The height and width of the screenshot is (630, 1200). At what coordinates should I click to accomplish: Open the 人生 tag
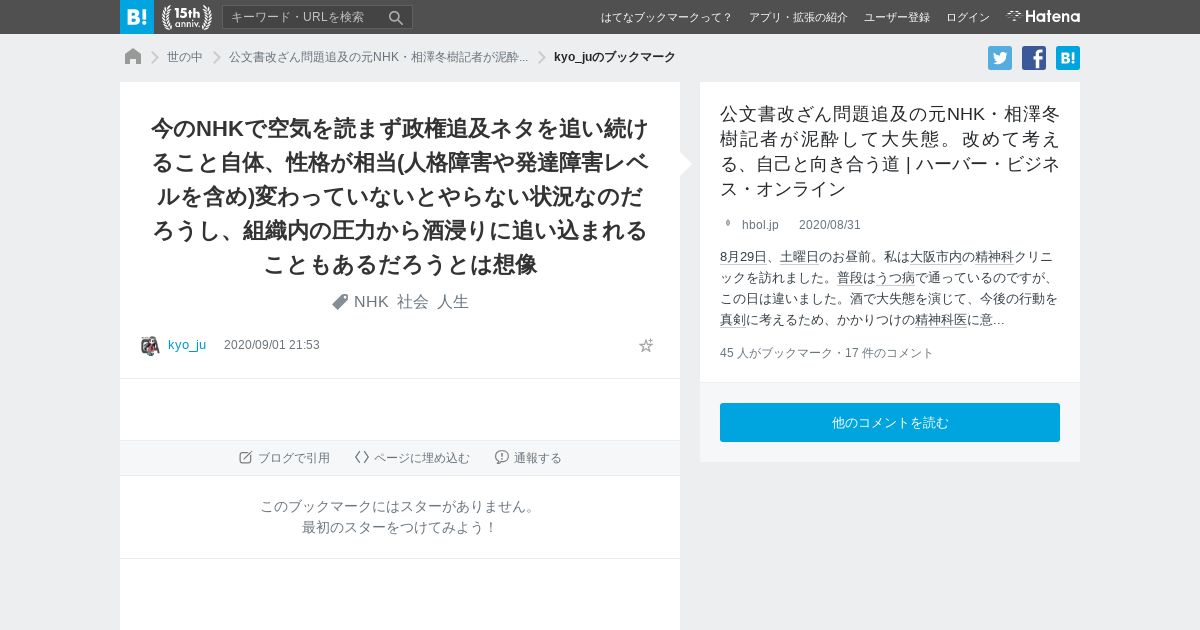point(453,301)
